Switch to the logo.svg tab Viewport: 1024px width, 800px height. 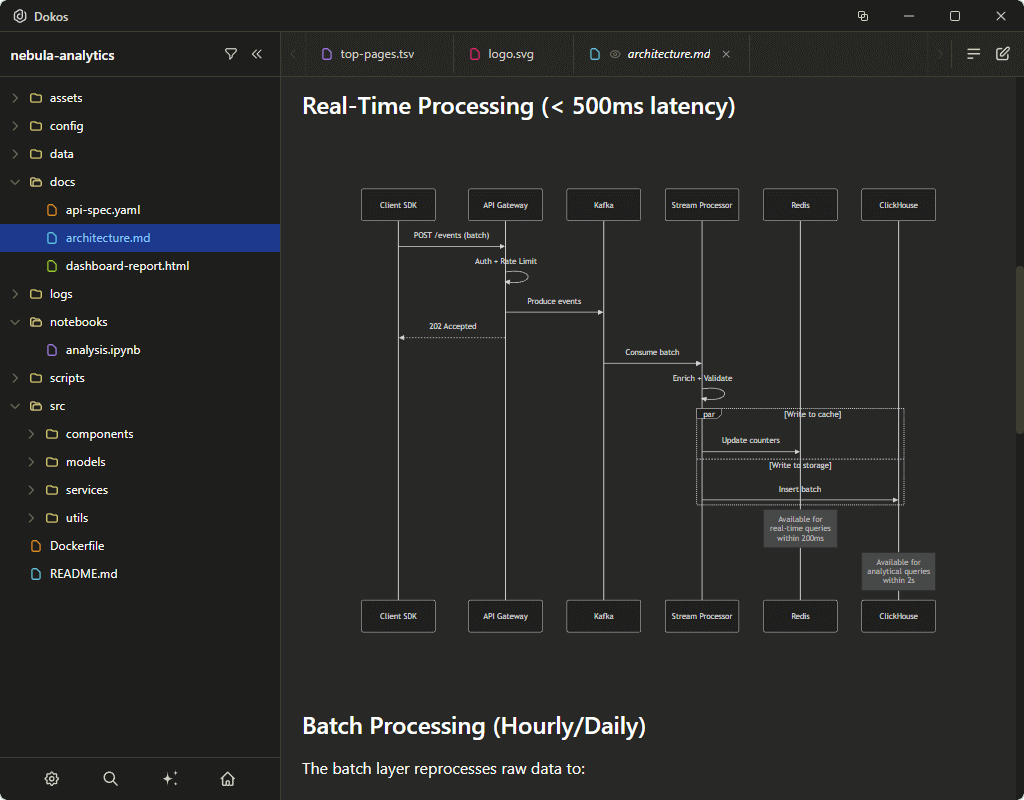pyautogui.click(x=512, y=54)
